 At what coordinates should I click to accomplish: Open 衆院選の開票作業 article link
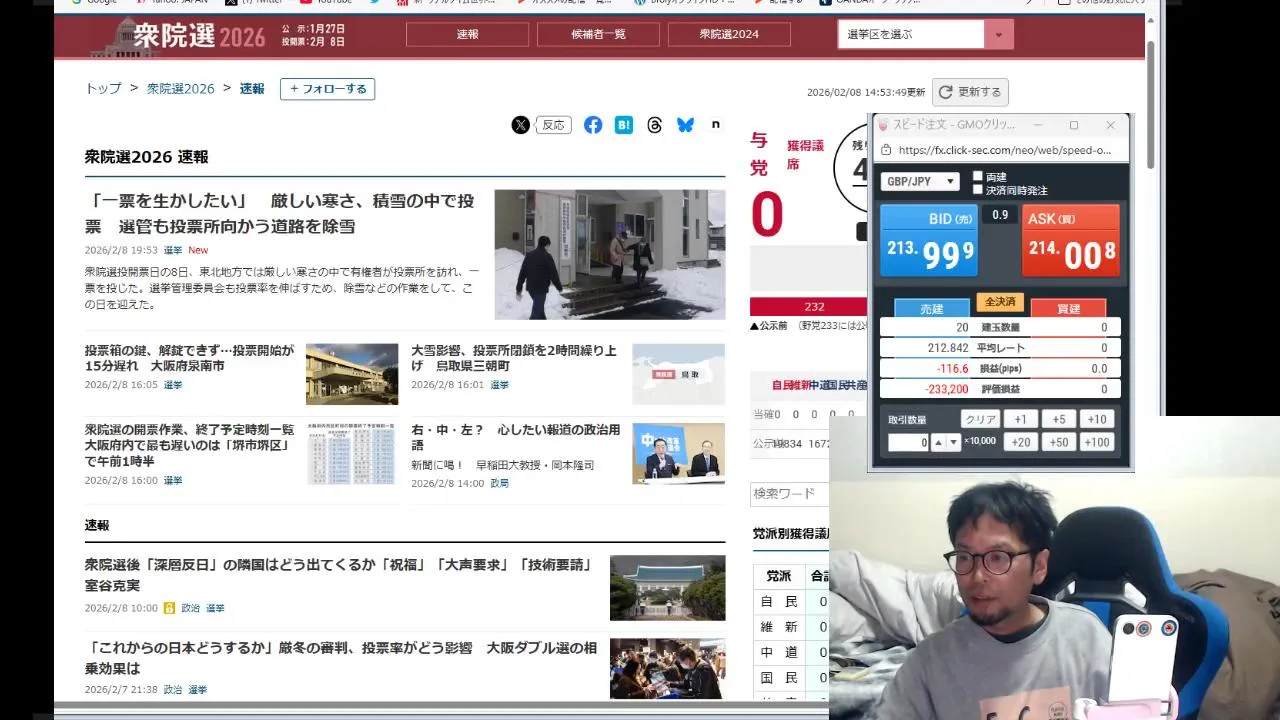point(190,445)
